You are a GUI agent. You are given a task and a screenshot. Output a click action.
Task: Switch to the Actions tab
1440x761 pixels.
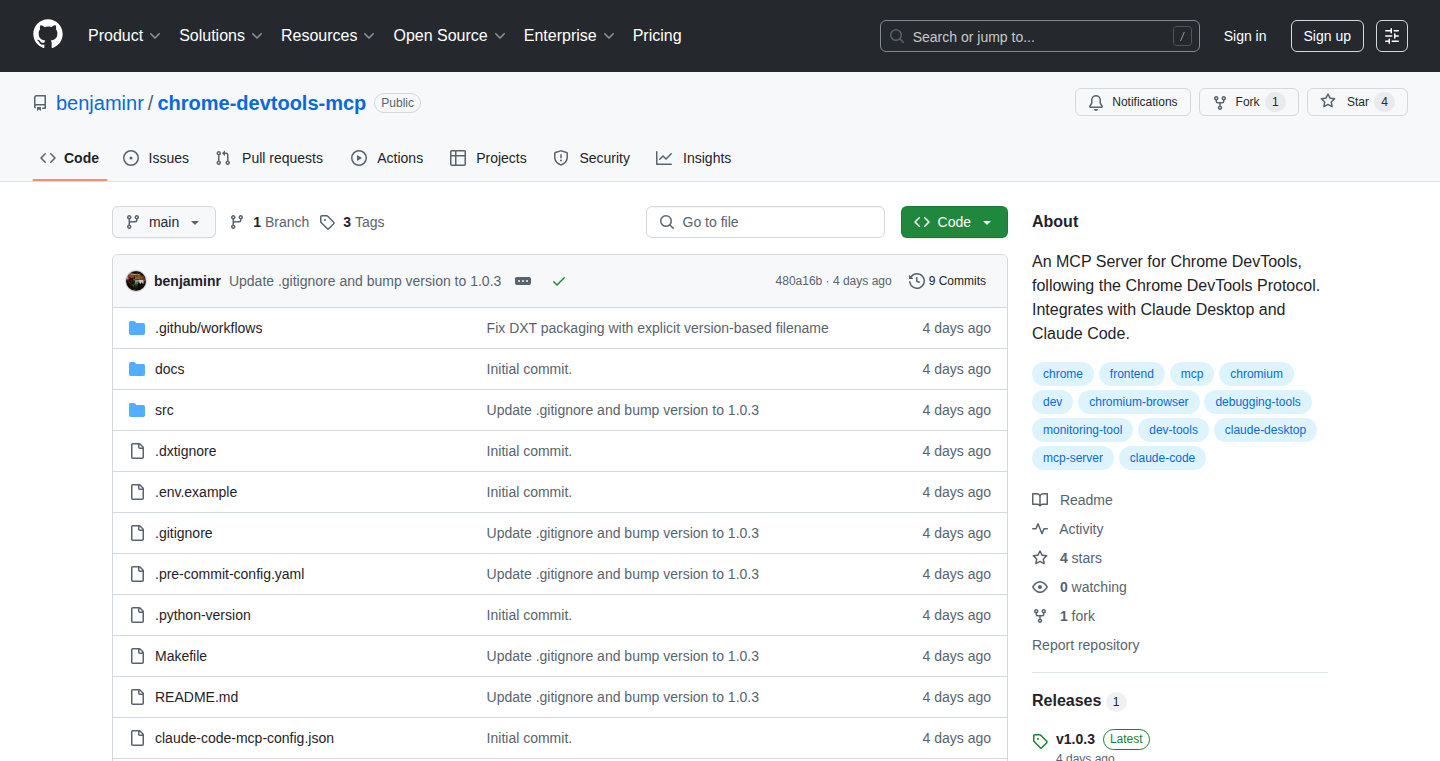pyautogui.click(x=387, y=158)
